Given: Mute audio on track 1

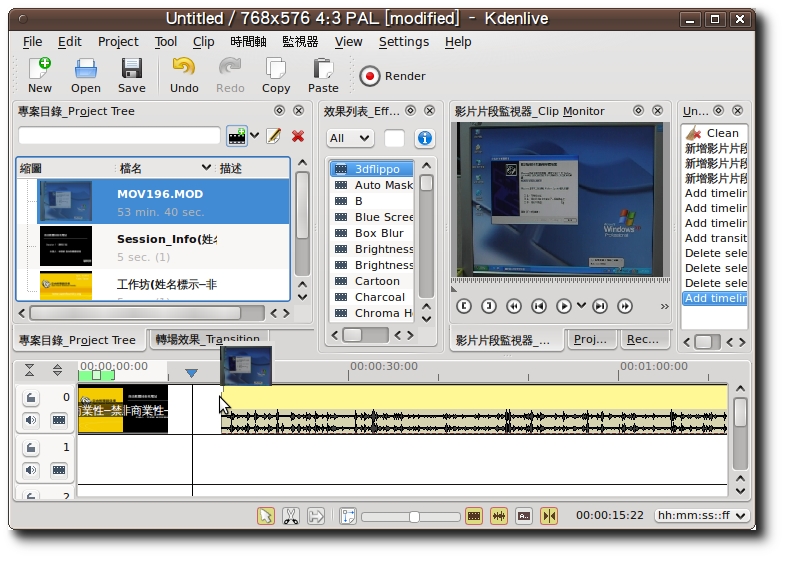Looking at the screenshot, I should coord(31,470).
